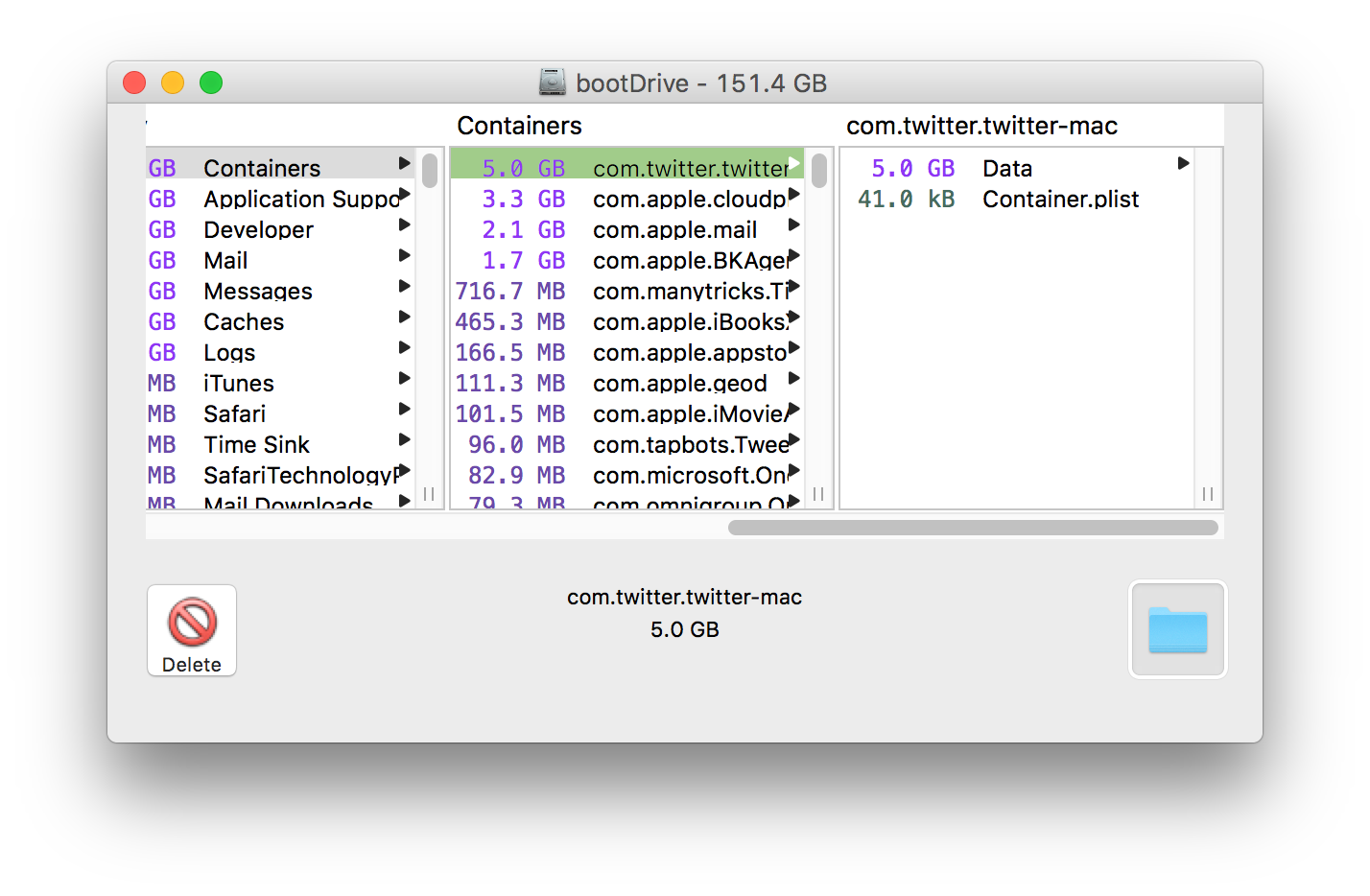This screenshot has height=896, width=1370.
Task: Select the Time Sink folder row
Action: point(280,440)
